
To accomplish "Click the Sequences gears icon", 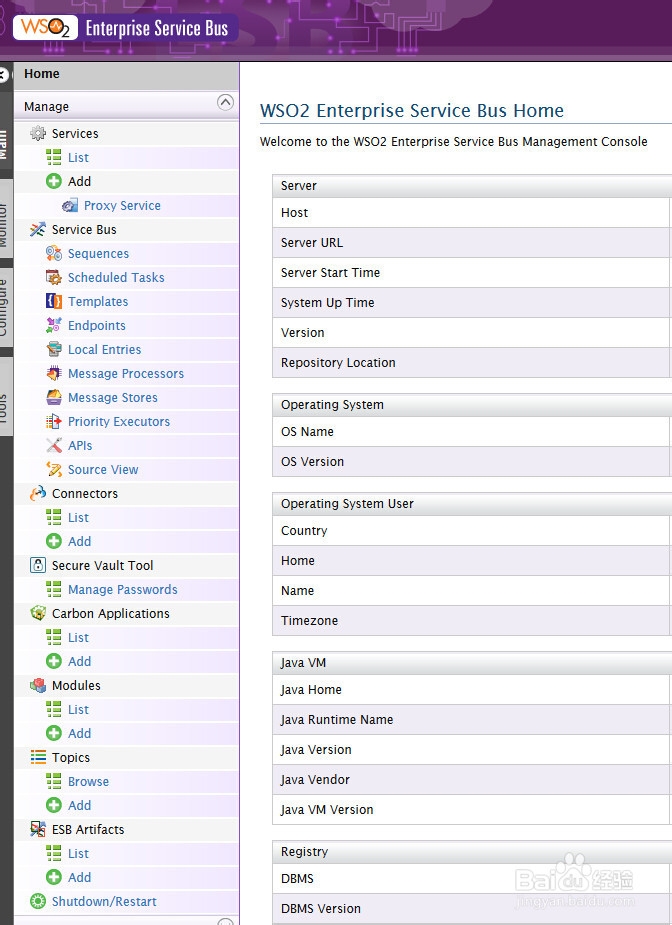I will click(54, 254).
